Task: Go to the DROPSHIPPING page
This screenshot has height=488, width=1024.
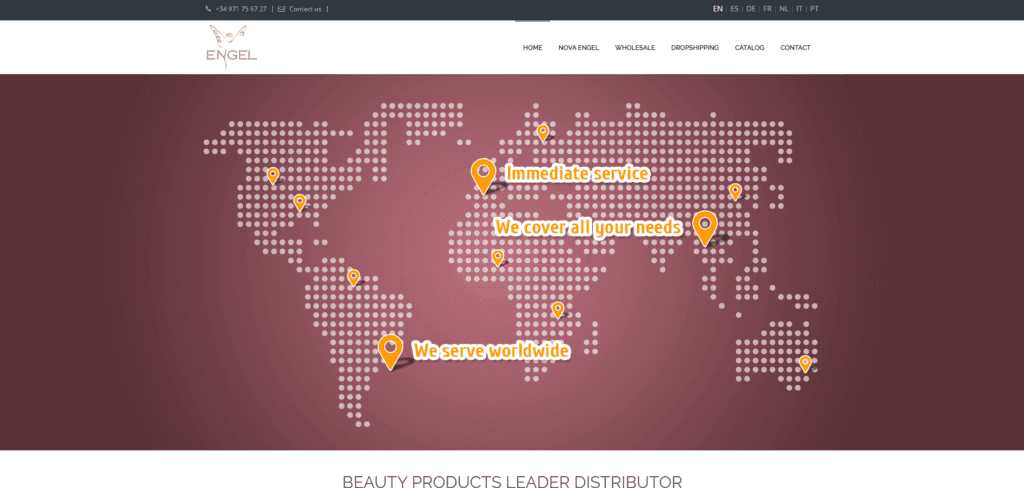Action: pos(695,48)
